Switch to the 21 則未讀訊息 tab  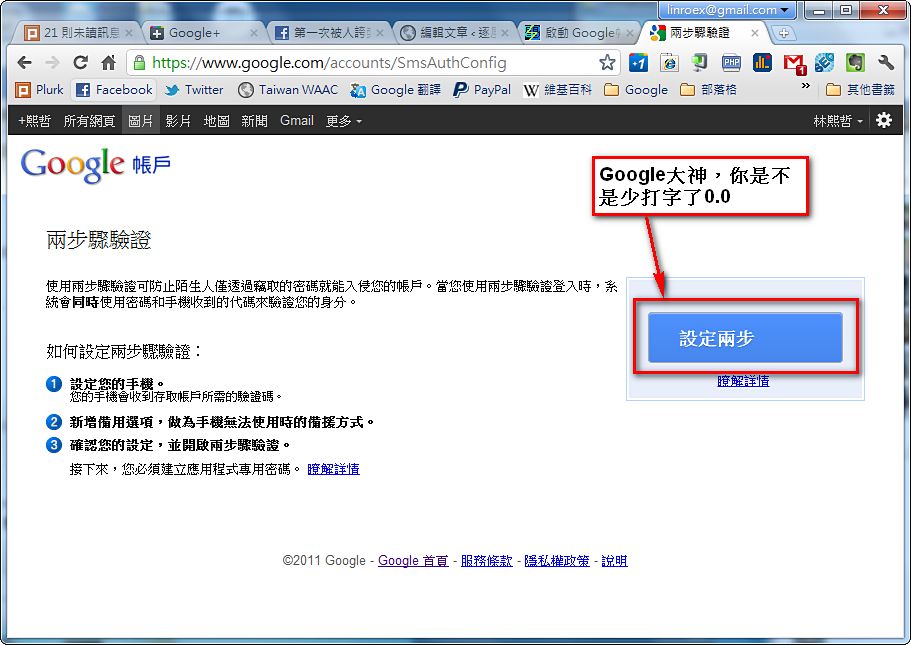pyautogui.click(x=78, y=33)
